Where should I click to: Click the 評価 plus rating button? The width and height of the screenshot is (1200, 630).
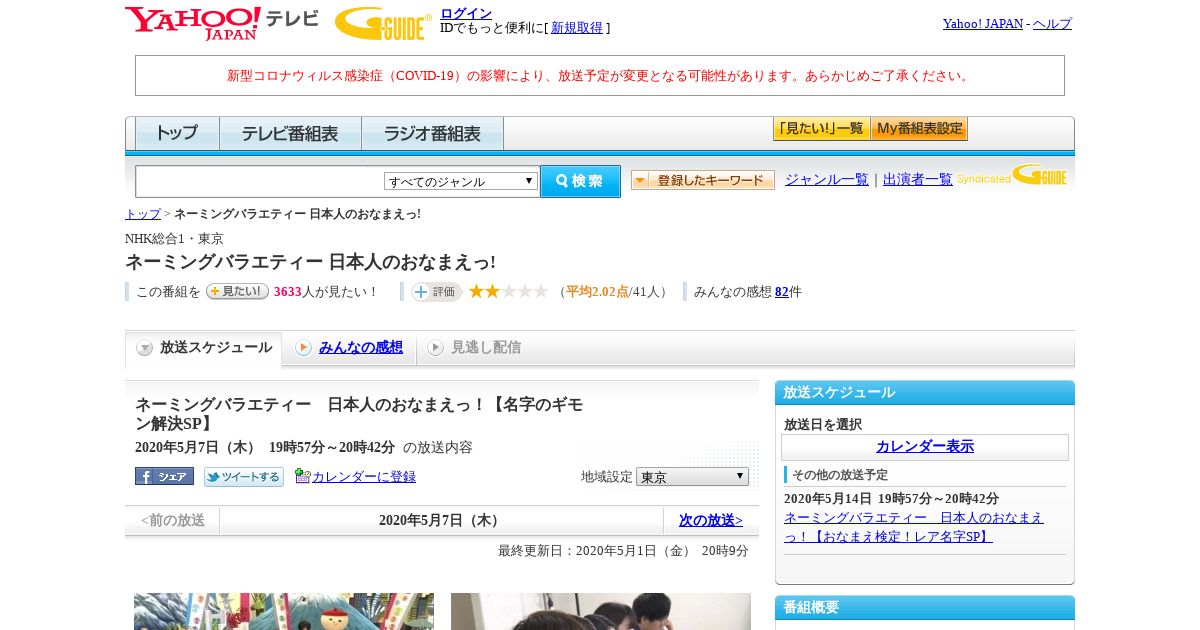[436, 292]
